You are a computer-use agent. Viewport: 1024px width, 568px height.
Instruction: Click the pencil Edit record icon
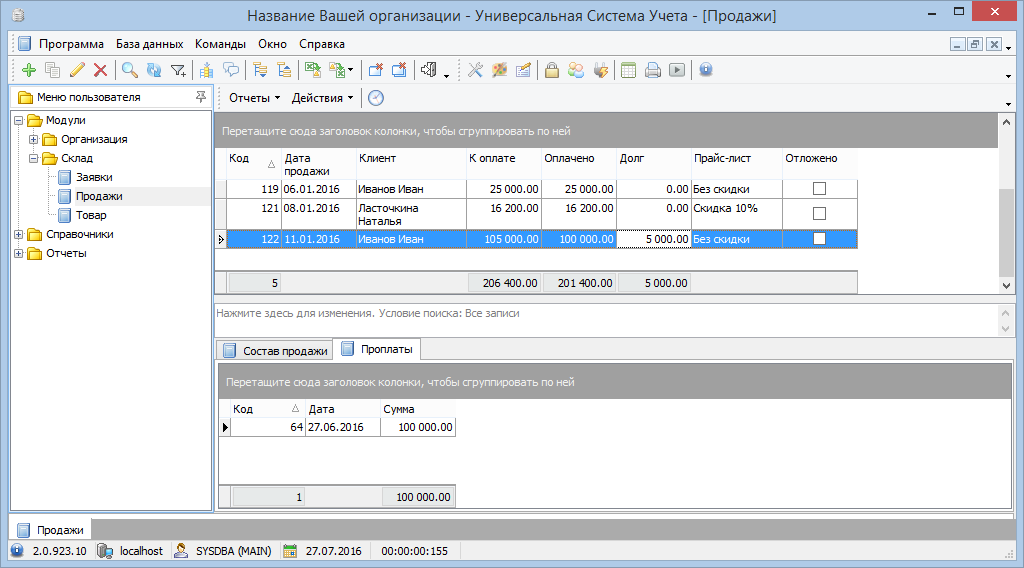(x=77, y=70)
